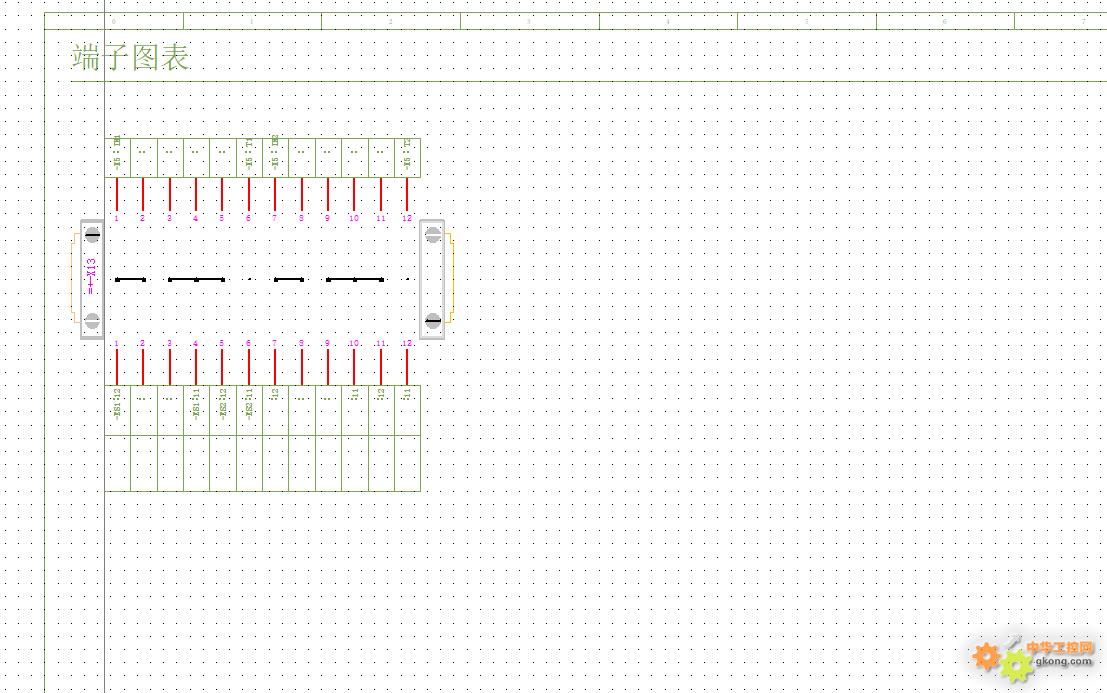Viewport: 1107px width, 693px height.
Task: Click the orange gear logo in the watermark
Action: pyautogui.click(x=987, y=656)
